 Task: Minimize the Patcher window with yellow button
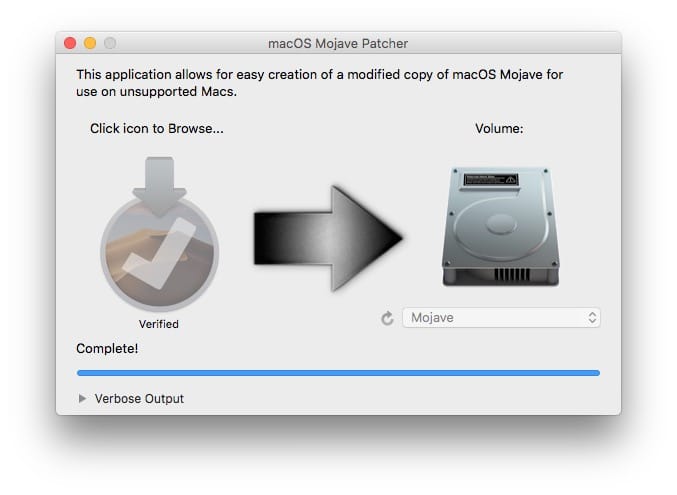90,43
